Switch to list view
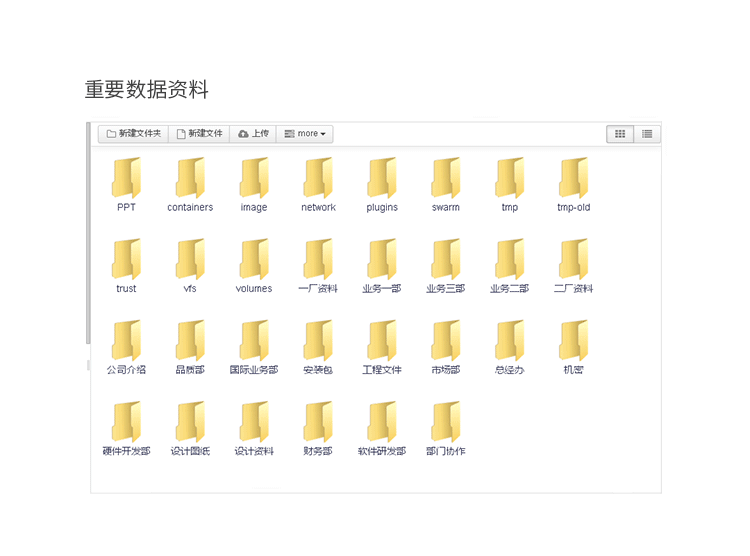The height and width of the screenshot is (556, 750). point(647,134)
